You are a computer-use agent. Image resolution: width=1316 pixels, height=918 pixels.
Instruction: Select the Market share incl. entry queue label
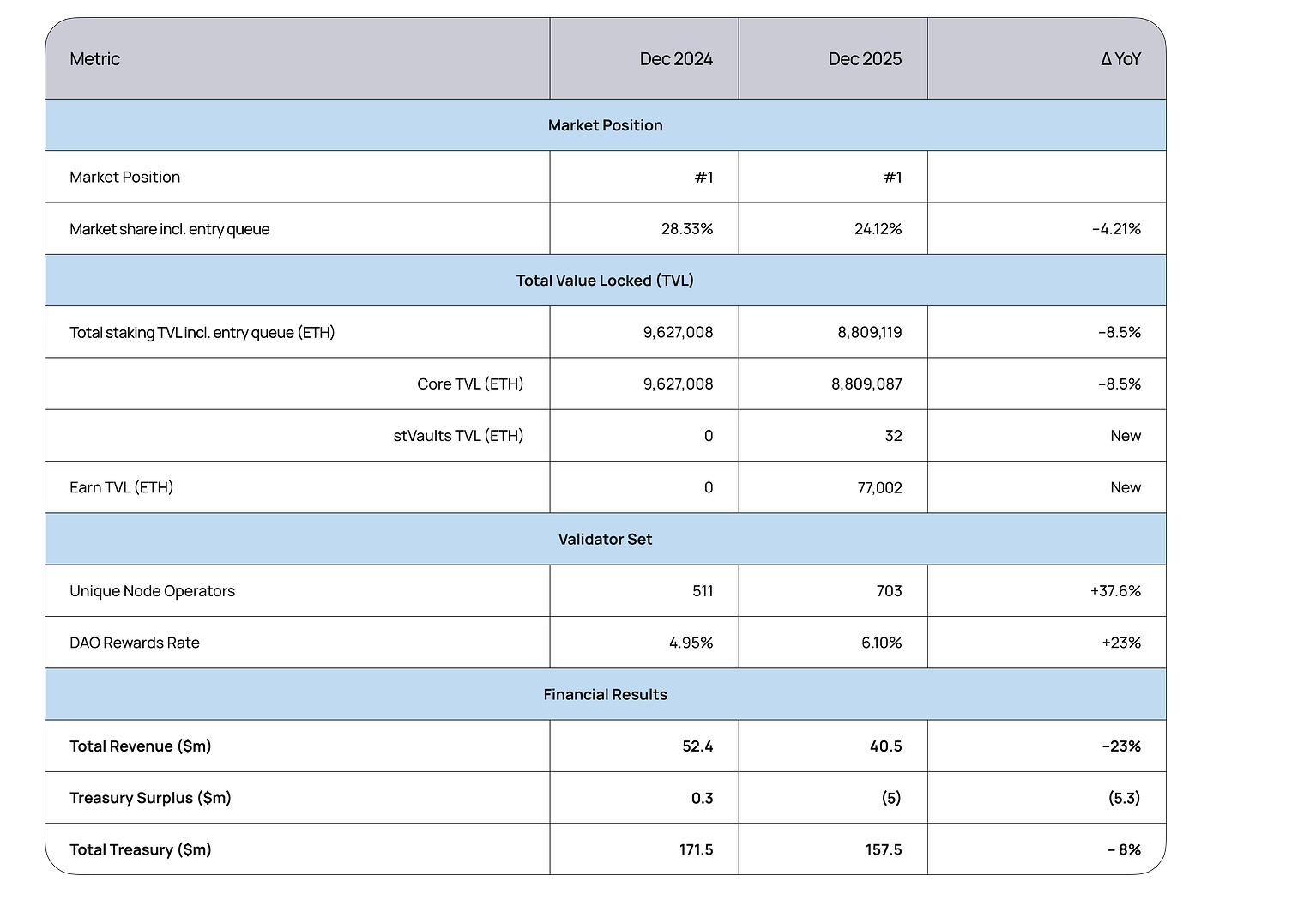pyautogui.click(x=169, y=229)
